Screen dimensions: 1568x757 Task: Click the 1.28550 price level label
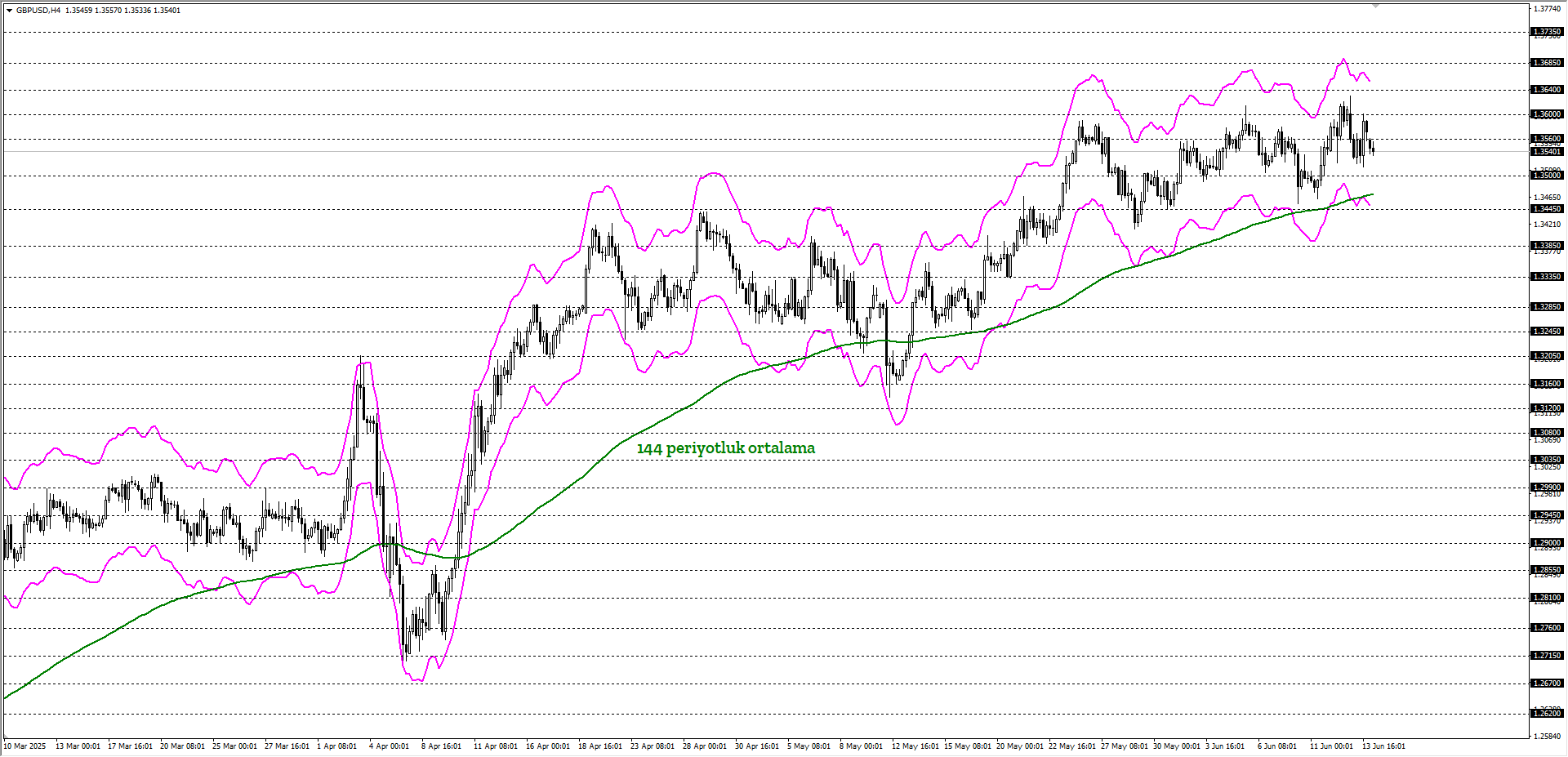[1546, 570]
